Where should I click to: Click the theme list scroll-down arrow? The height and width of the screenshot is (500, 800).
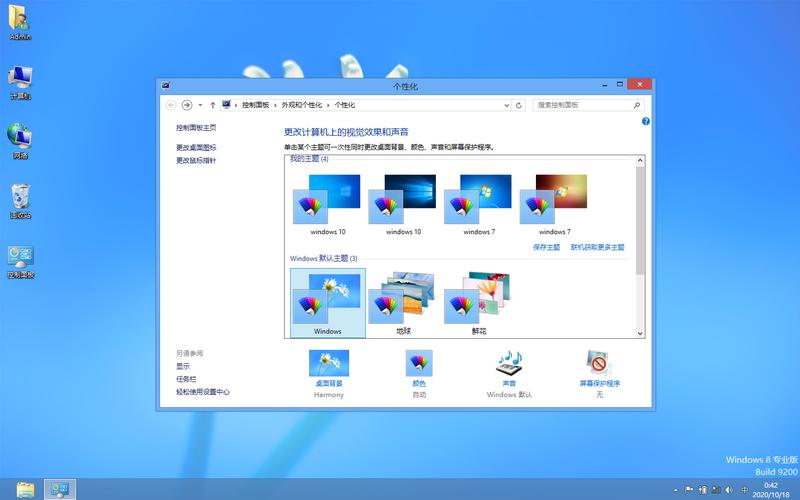coord(640,333)
